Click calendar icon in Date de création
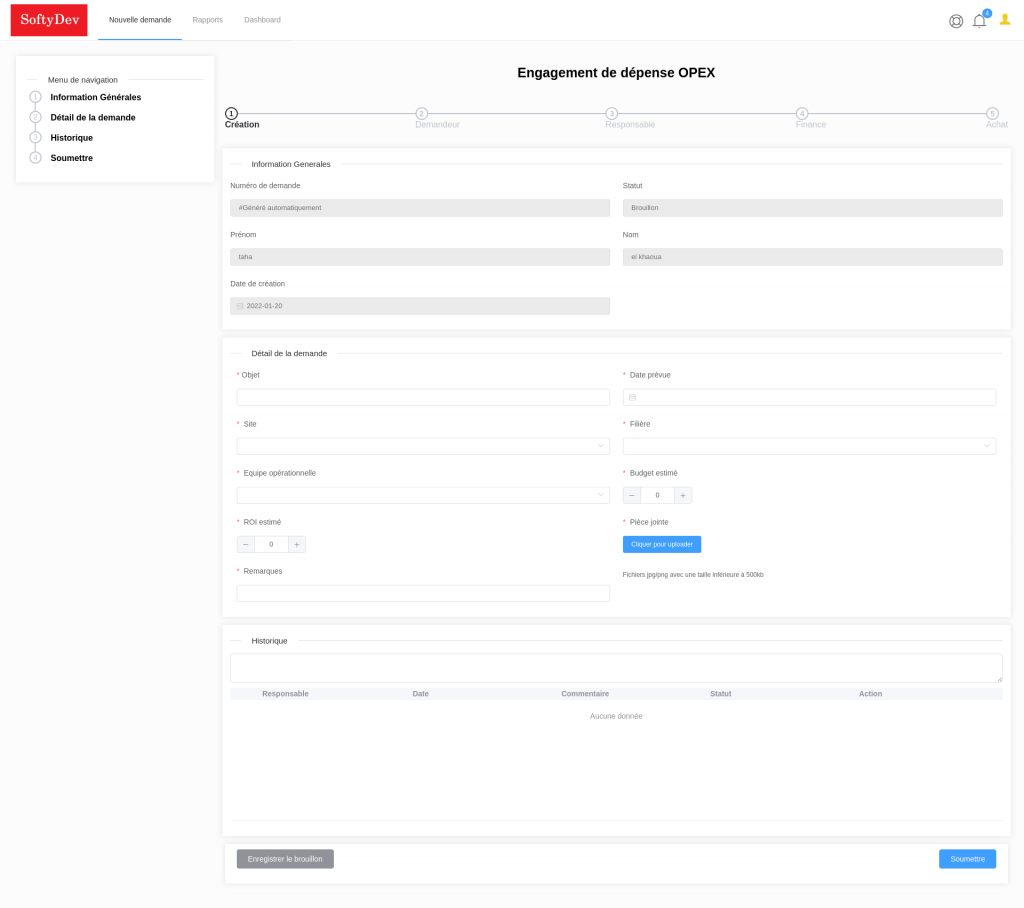 click(x=240, y=306)
